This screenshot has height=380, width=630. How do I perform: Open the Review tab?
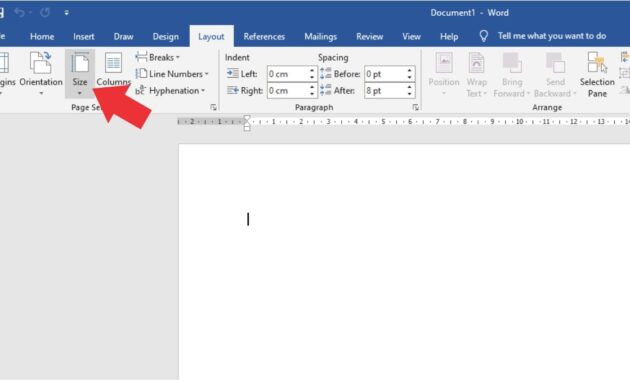(x=369, y=37)
